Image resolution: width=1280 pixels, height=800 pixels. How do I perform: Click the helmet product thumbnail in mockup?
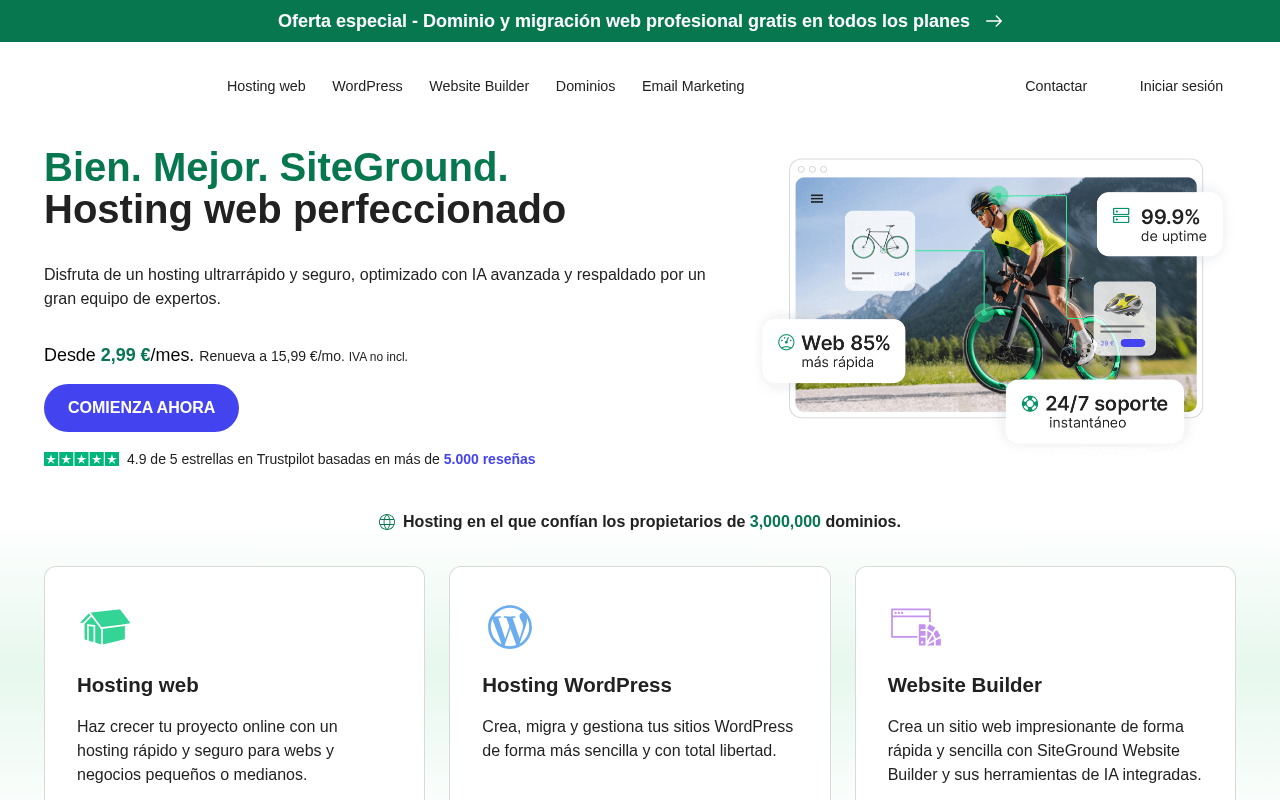[x=1124, y=318]
